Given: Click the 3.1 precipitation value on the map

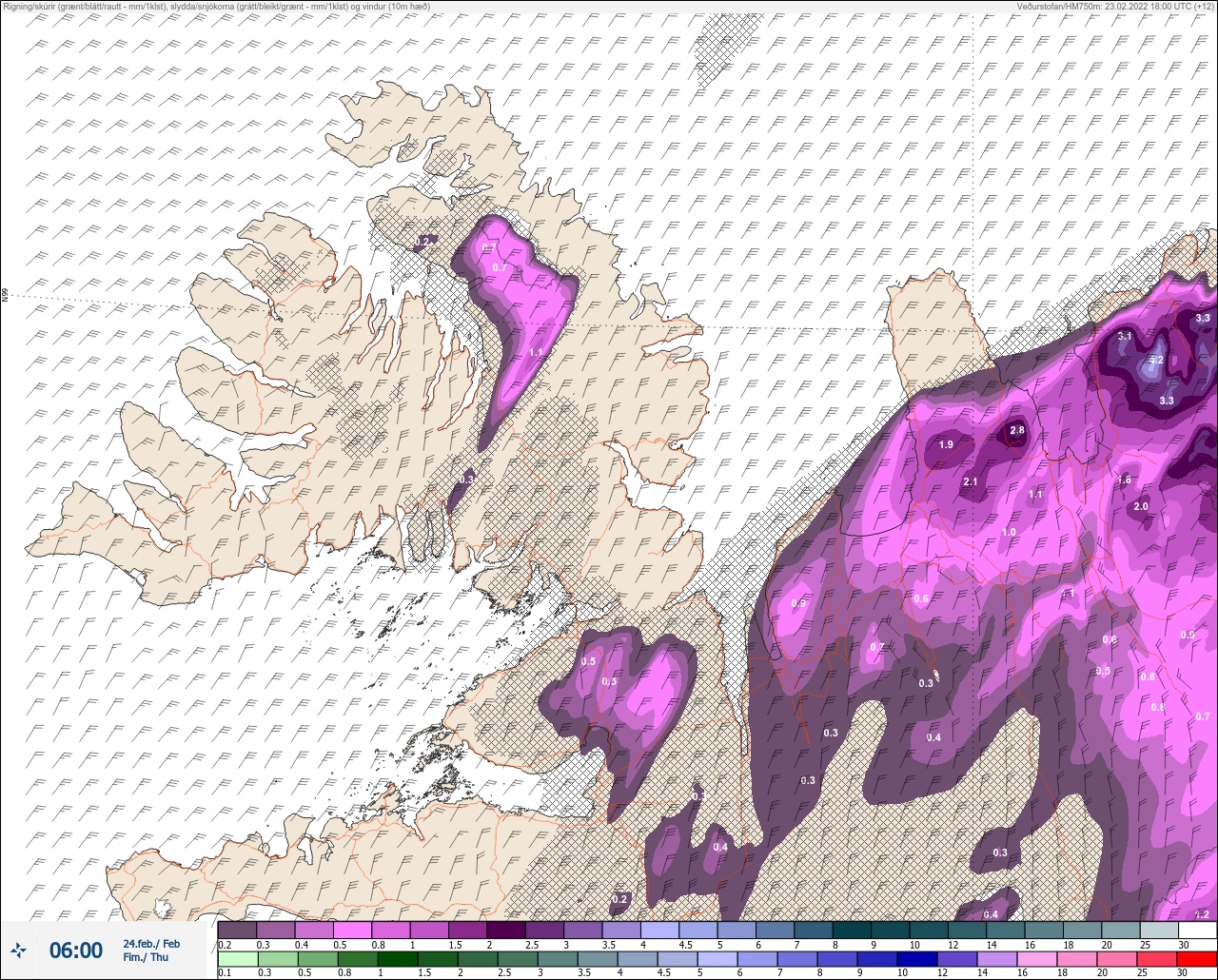Looking at the screenshot, I should [x=1125, y=336].
